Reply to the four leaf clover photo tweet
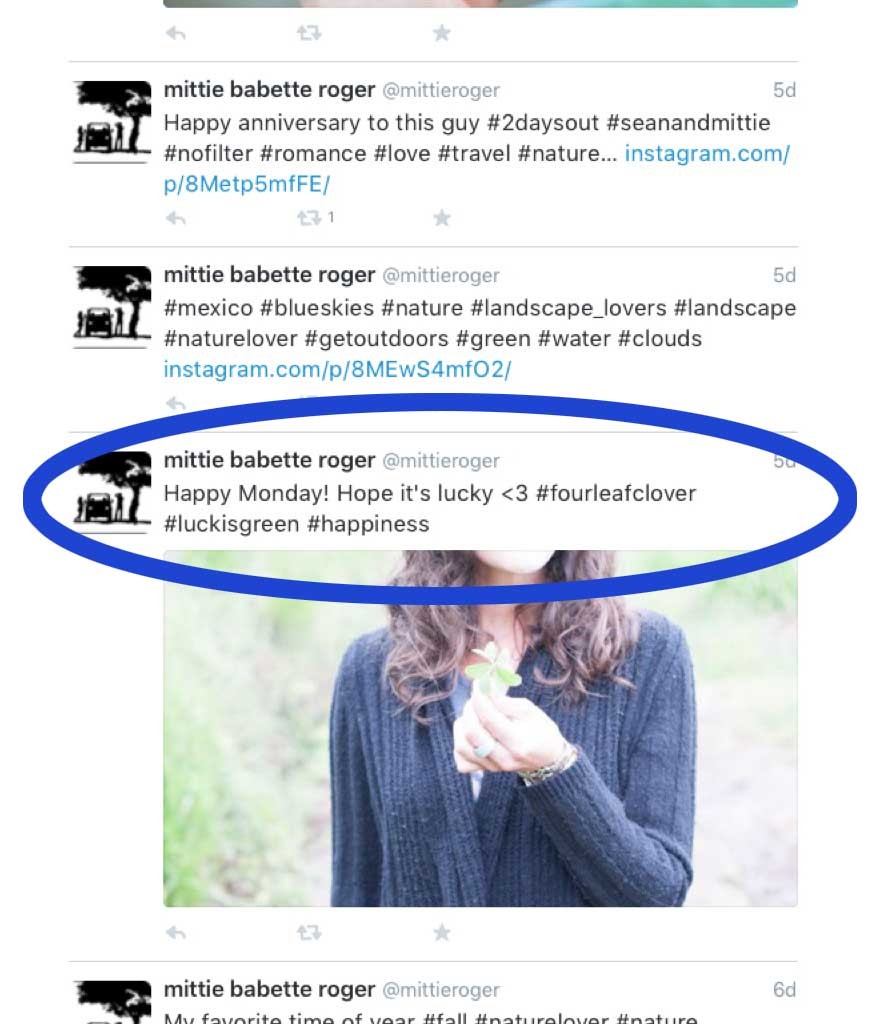The image size is (882, 1024). pyautogui.click(x=176, y=933)
